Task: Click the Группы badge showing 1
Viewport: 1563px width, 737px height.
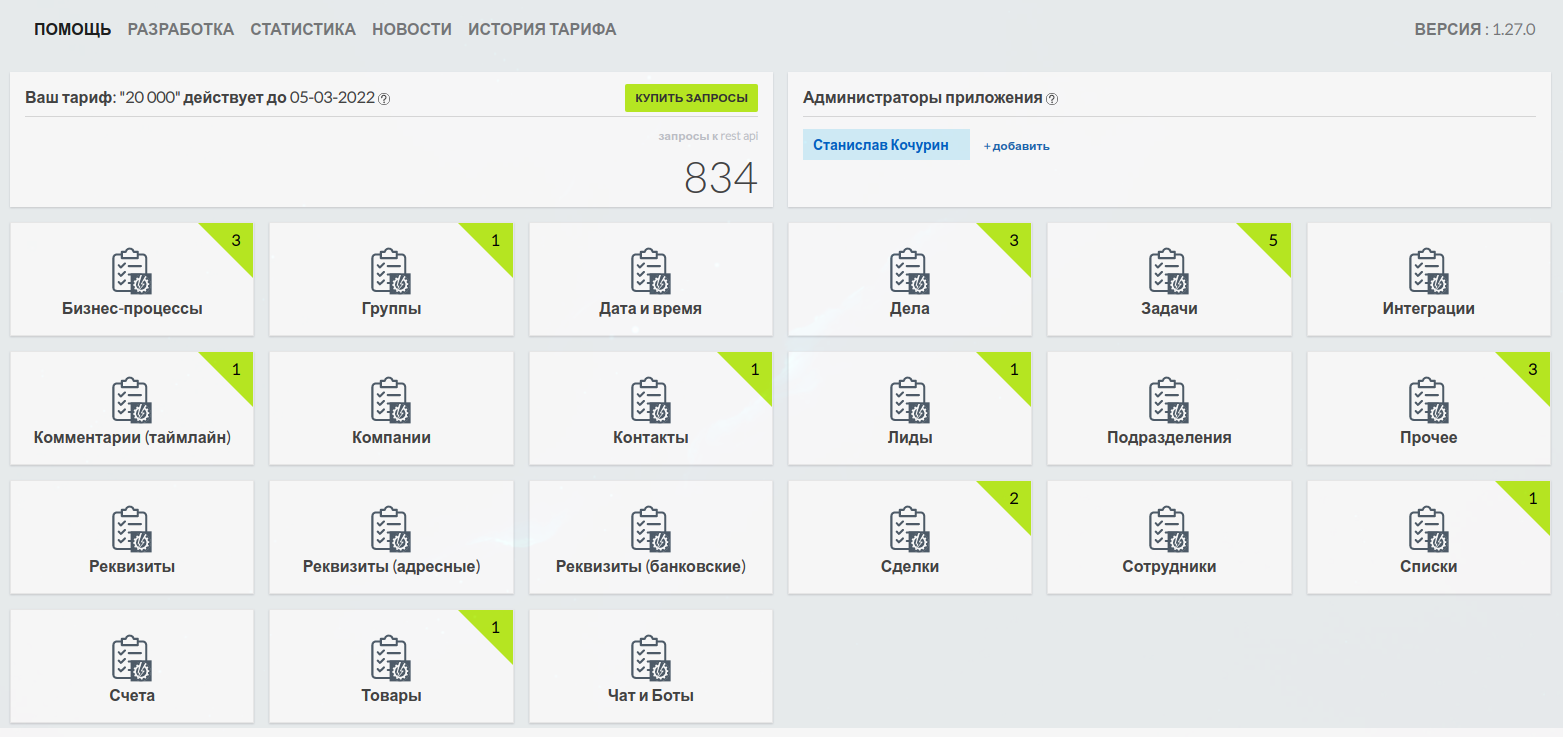Action: [x=495, y=240]
